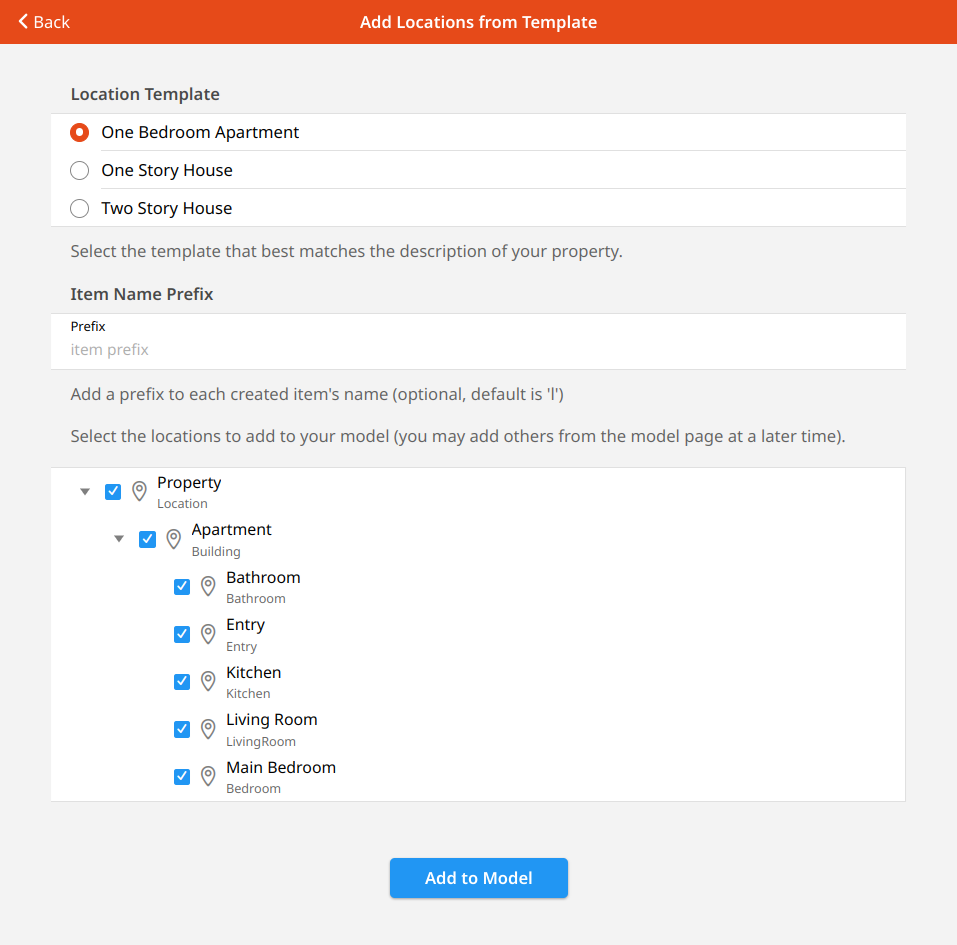Click the Apartment location pin icon

click(x=174, y=539)
